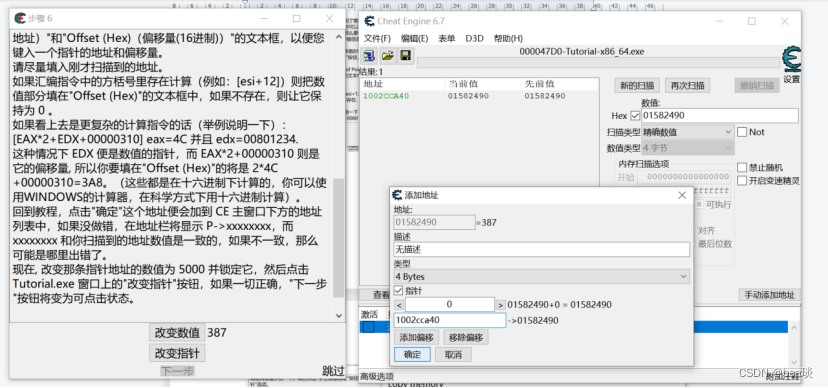Screen dimensions: 828x388
Task: Click the 设置 label under the logo
Action: [x=792, y=80]
